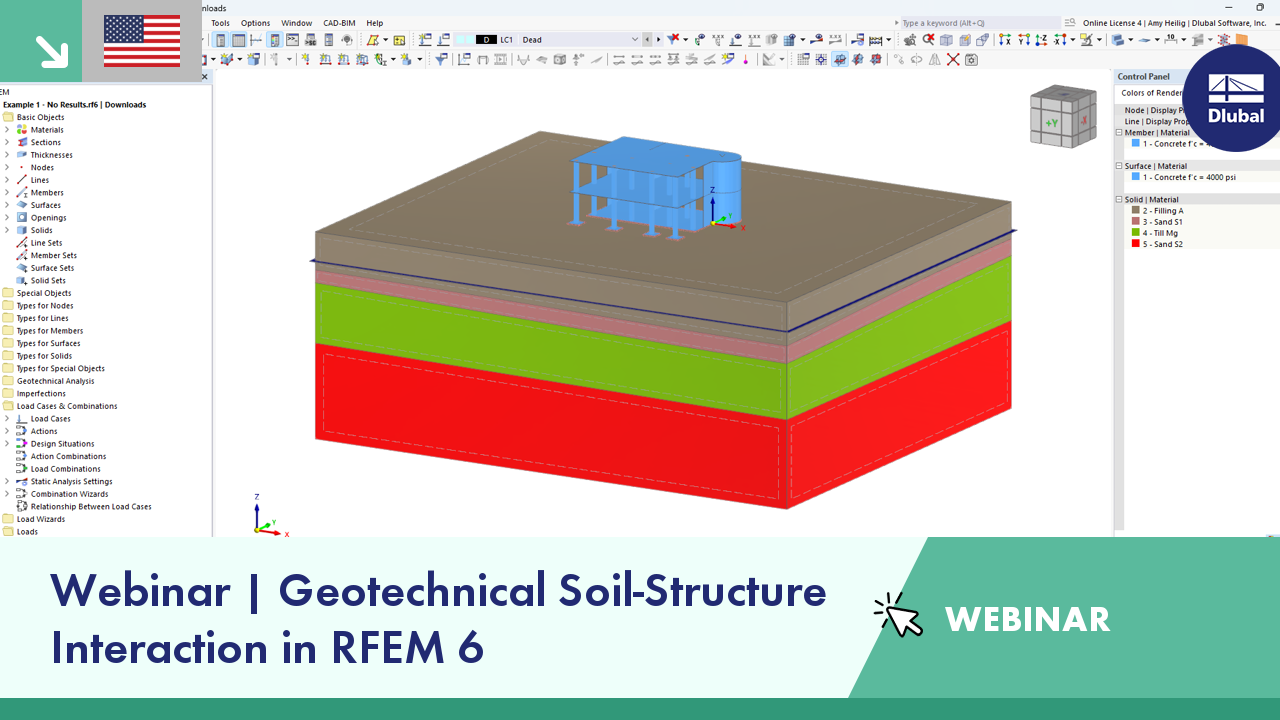Screen dimensions: 1280x720
Task: Select the Imperfections folder icon
Action: point(12,393)
